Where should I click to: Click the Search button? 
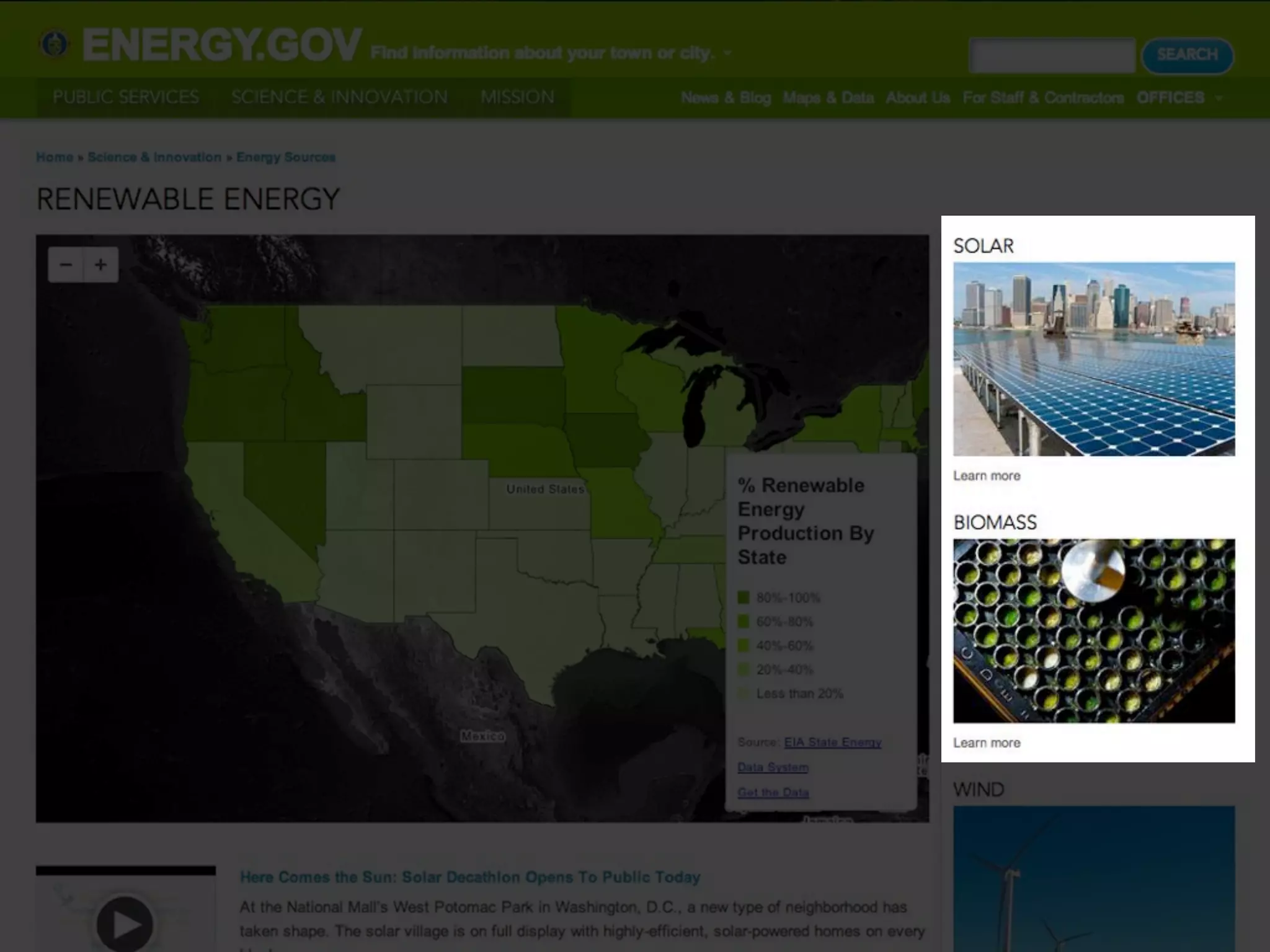[x=1187, y=55]
